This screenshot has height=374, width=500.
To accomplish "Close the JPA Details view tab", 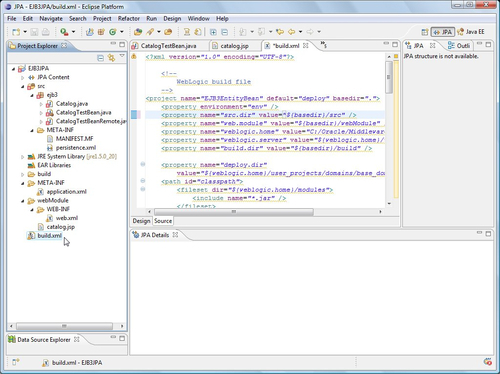I will pyautogui.click(x=175, y=235).
